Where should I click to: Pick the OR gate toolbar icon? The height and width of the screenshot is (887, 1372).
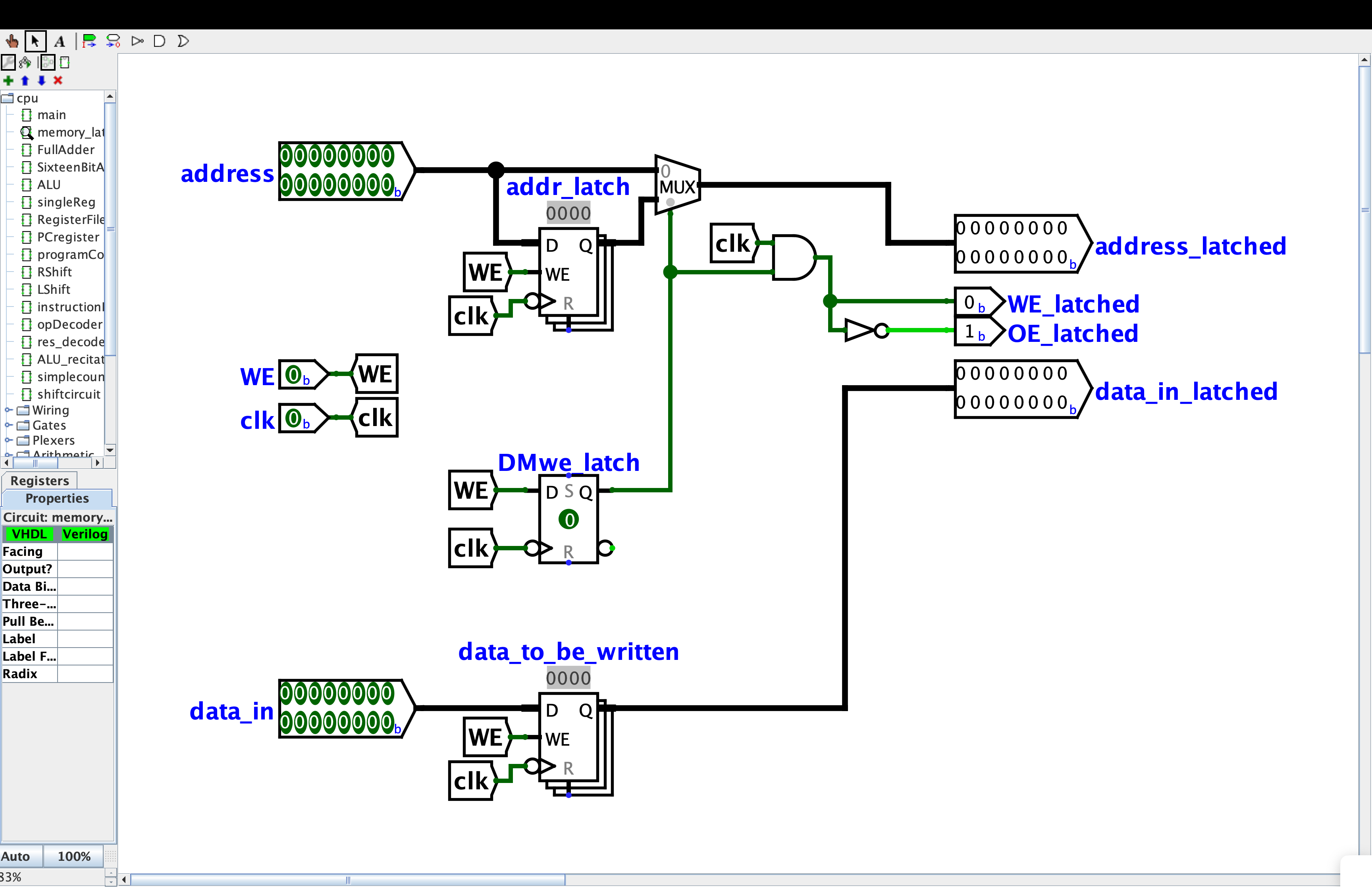[x=183, y=41]
